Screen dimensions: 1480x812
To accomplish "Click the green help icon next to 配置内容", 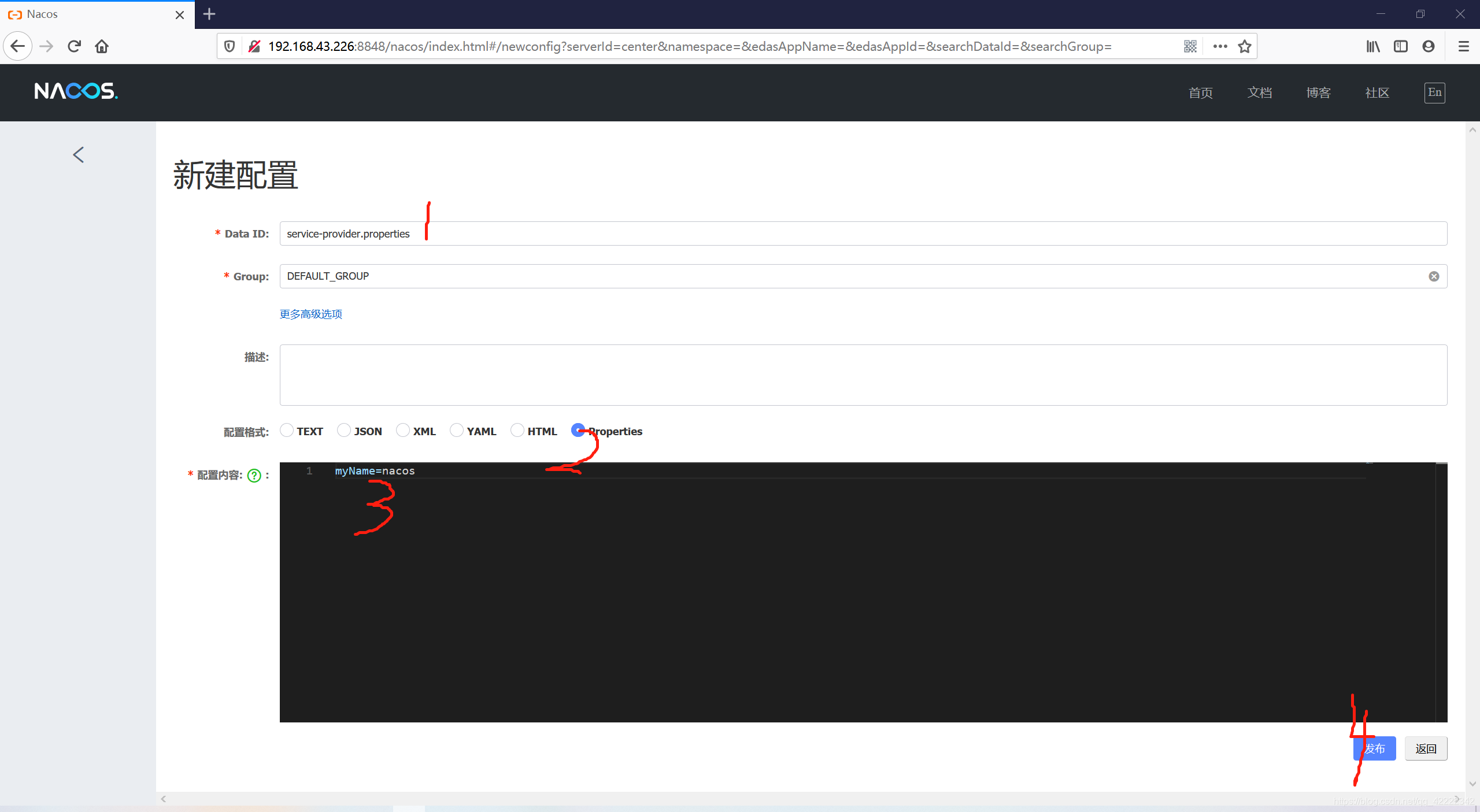I will pos(254,475).
